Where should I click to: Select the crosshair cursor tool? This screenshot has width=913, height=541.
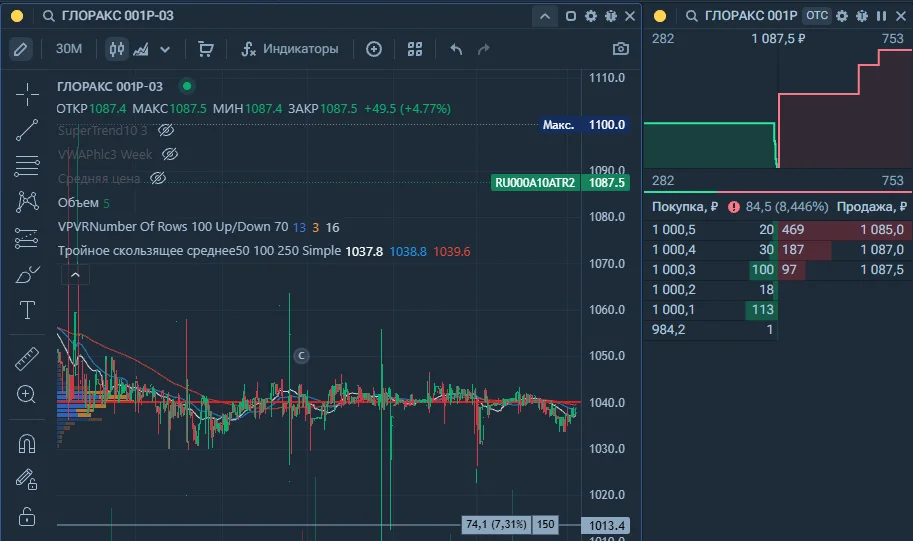pos(27,94)
